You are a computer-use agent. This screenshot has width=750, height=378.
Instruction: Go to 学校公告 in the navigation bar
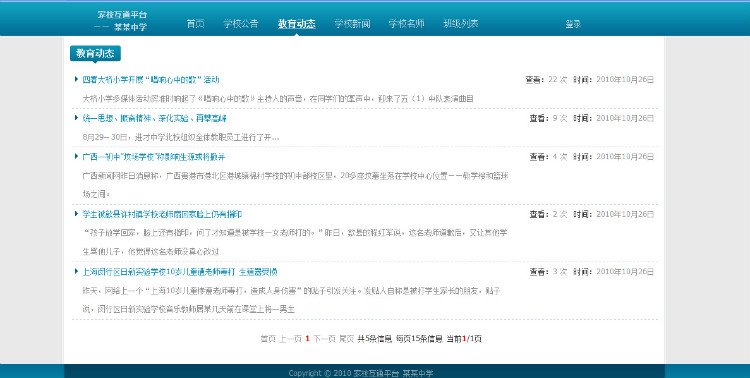coord(241,23)
